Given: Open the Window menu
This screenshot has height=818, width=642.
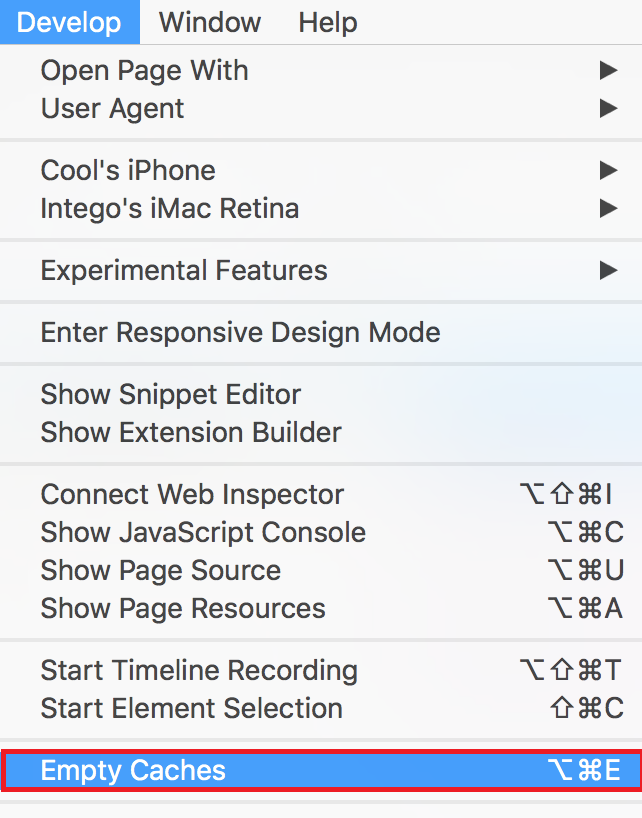Looking at the screenshot, I should [x=210, y=22].
